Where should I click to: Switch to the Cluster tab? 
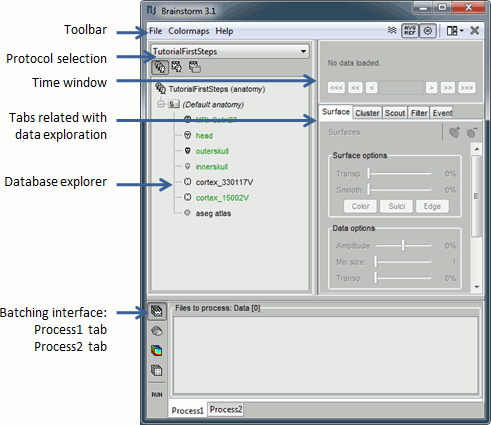pyautogui.click(x=367, y=113)
